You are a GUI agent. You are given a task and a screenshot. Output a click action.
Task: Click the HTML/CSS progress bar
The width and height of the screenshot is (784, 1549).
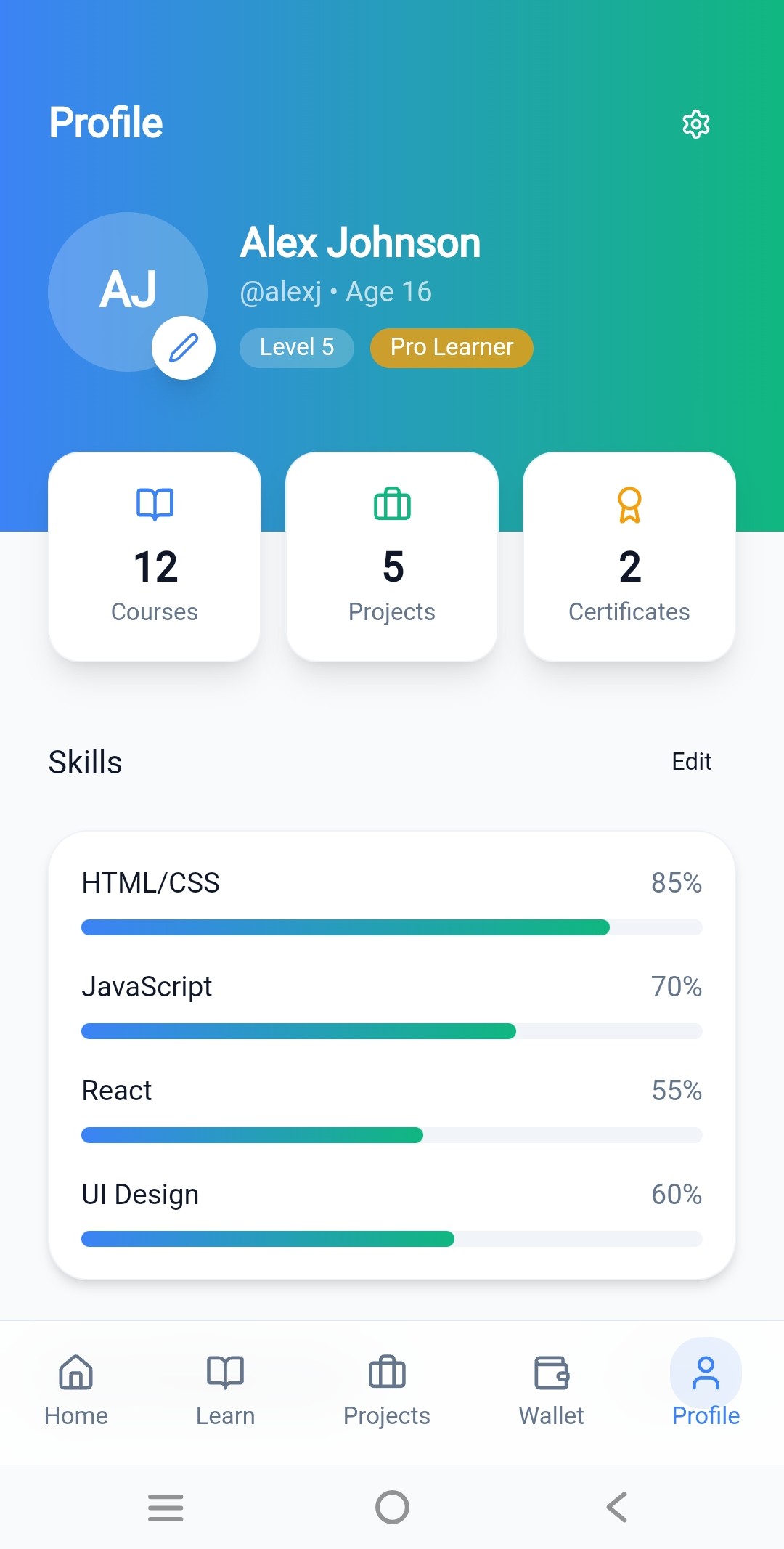click(392, 927)
